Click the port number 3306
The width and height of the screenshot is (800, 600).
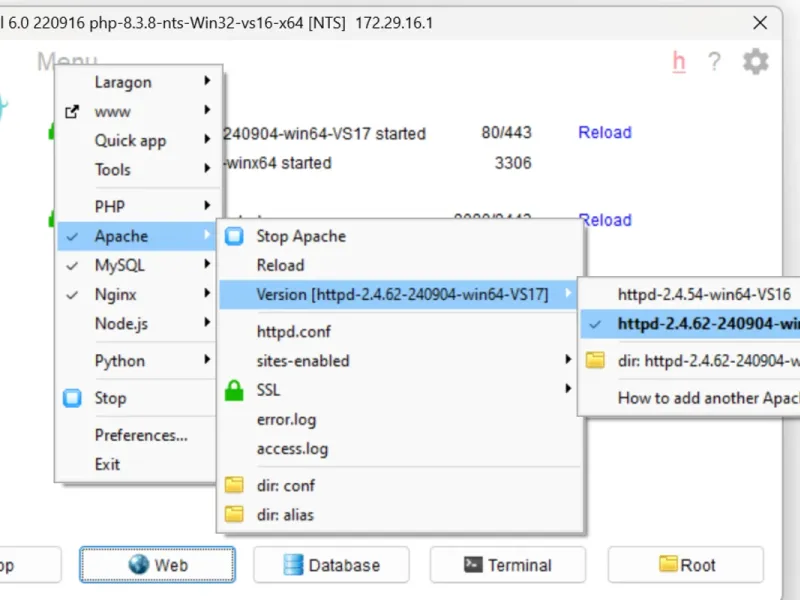point(513,163)
